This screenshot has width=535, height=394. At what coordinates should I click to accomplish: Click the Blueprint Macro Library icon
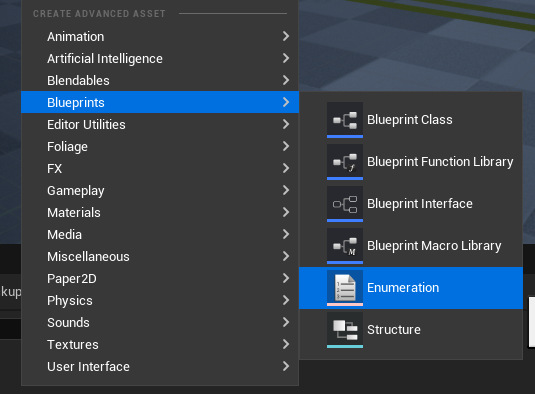pos(345,246)
